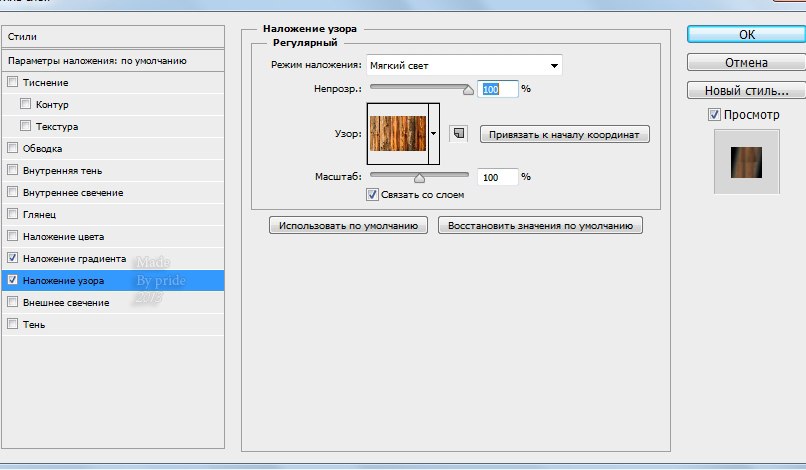The height and width of the screenshot is (470, 806).
Task: Toggle the Тиснение checkbox
Action: pyautogui.click(x=13, y=83)
